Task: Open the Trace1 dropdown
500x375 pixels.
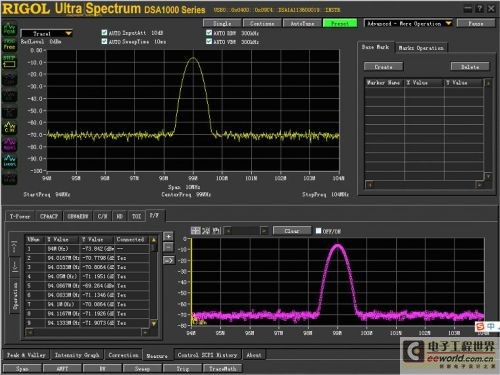Action: [x=46, y=34]
